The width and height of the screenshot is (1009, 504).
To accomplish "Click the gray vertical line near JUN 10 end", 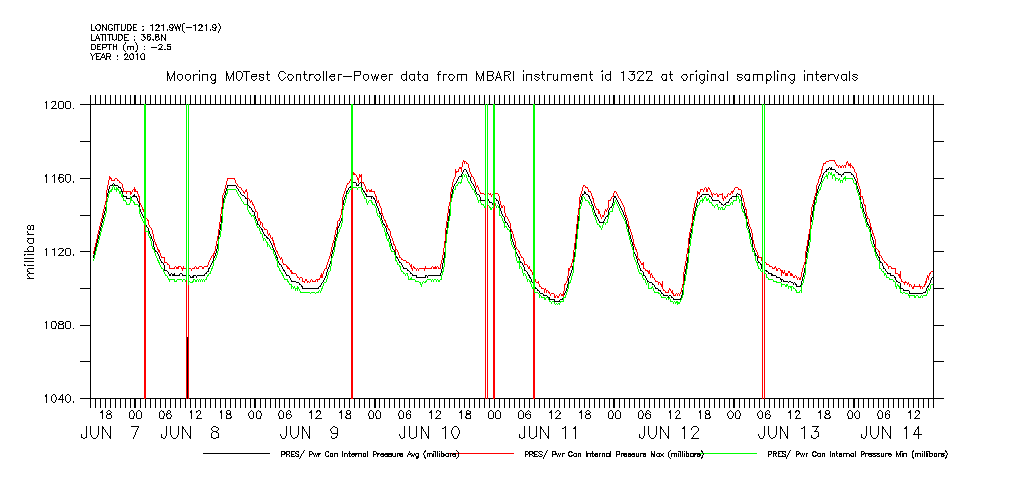I will (x=486, y=250).
